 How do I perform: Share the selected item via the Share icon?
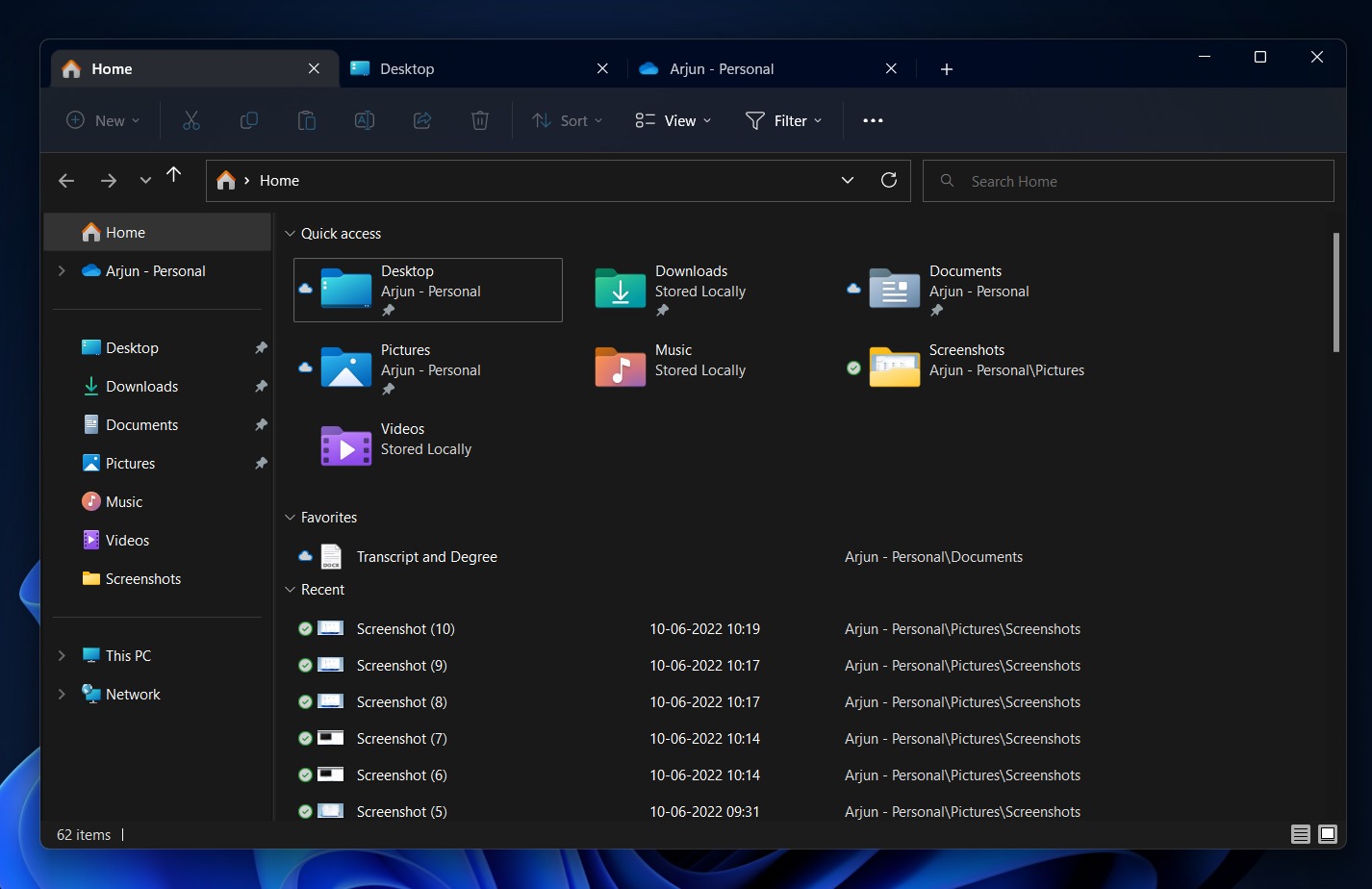pos(421,120)
